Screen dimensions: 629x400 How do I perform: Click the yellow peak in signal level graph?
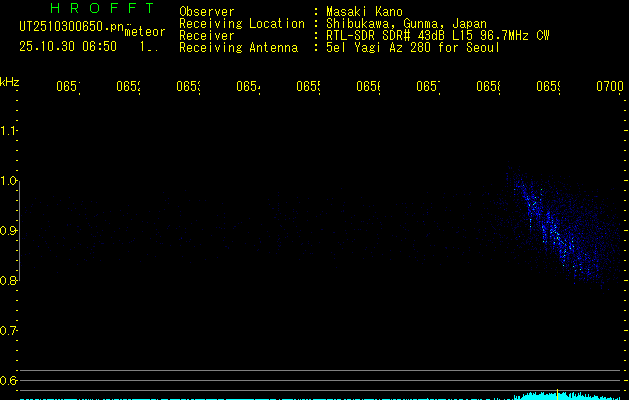click(557, 394)
